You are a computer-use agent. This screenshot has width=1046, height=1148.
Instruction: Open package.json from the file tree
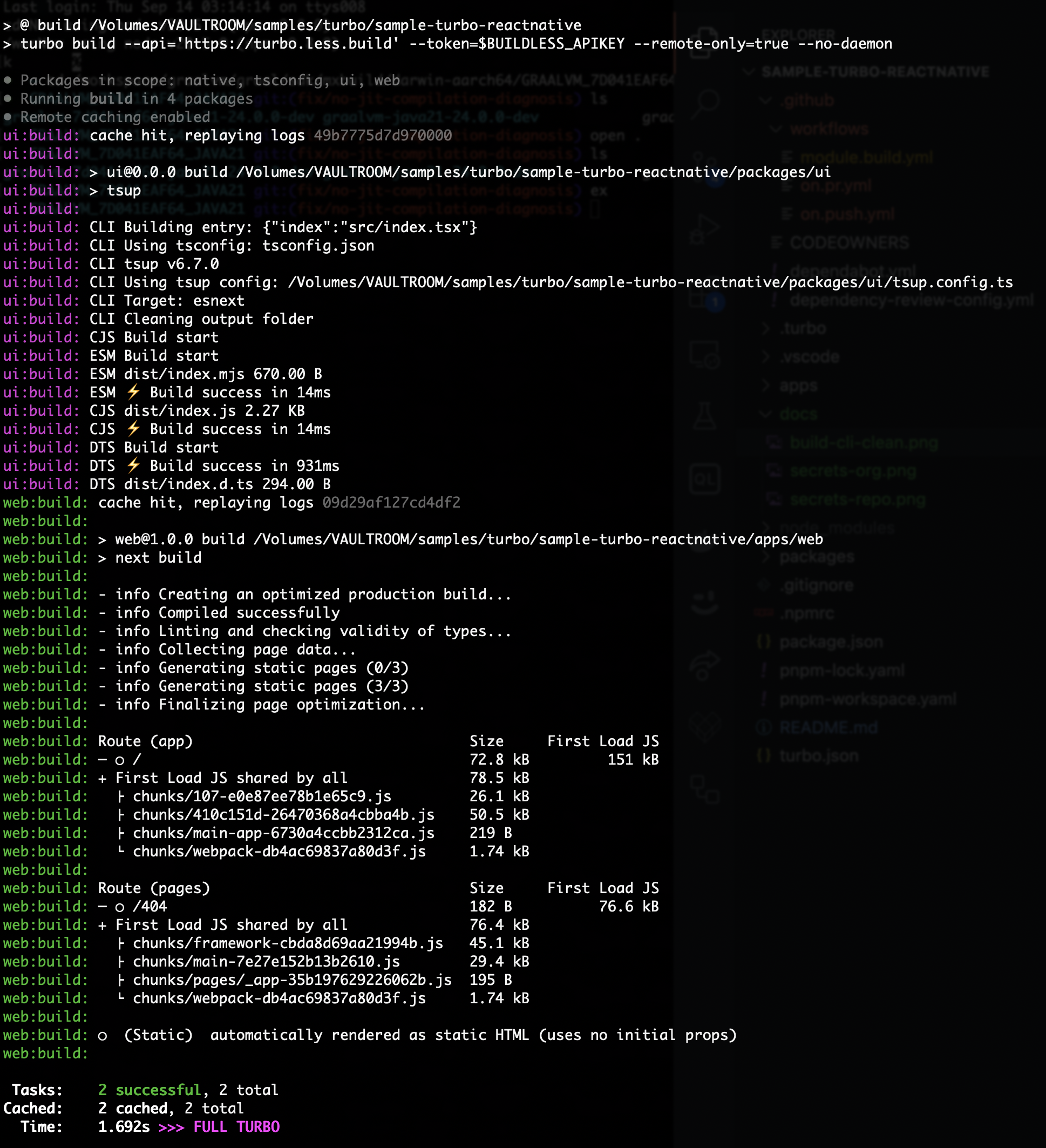831,643
